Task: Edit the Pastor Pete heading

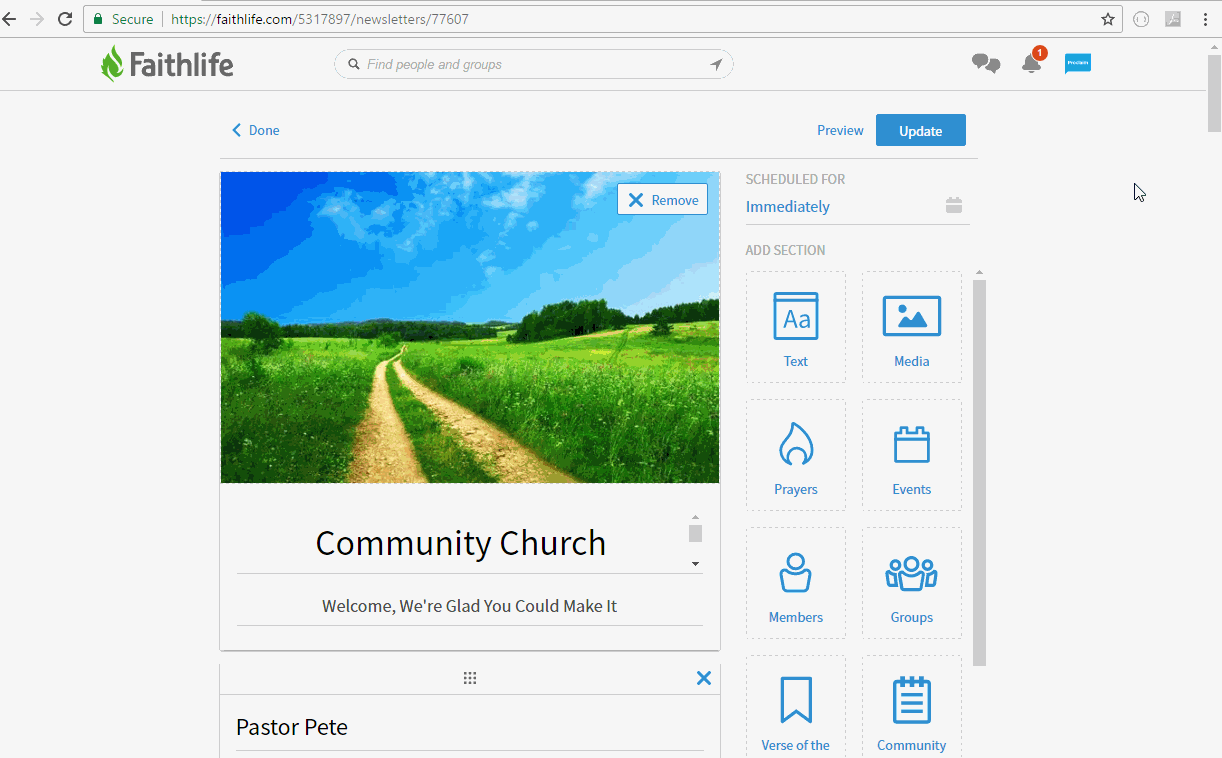Action: [x=470, y=727]
